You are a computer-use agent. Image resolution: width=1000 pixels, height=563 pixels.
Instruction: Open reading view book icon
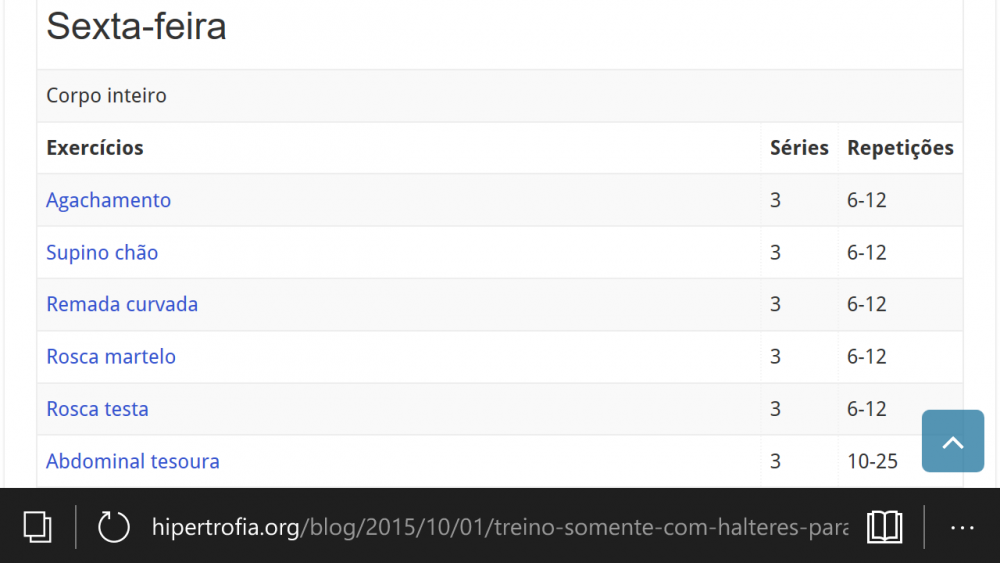click(x=885, y=527)
